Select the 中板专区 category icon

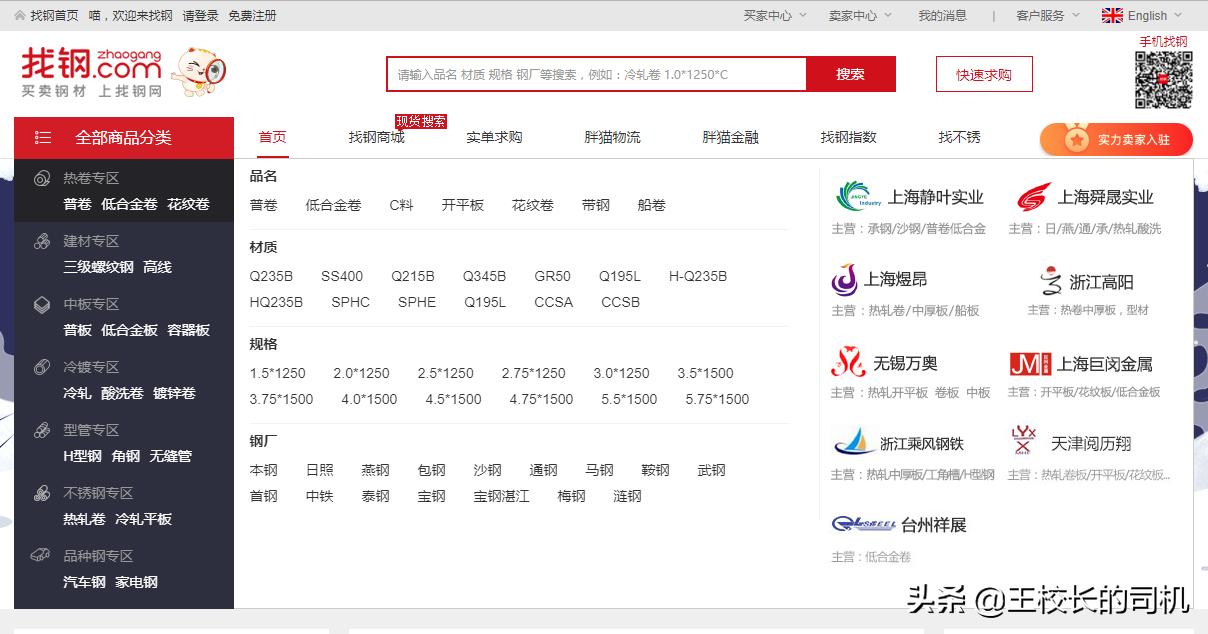(42, 304)
